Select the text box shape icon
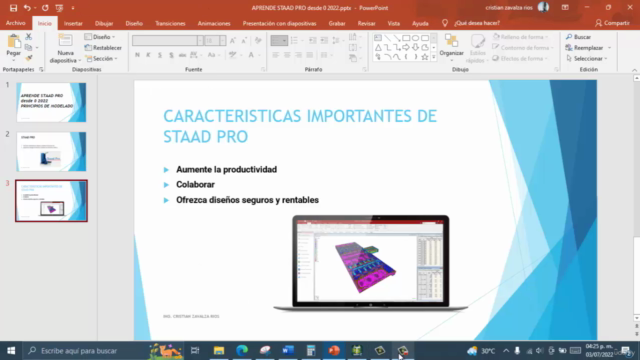The image size is (640, 360). [378, 38]
